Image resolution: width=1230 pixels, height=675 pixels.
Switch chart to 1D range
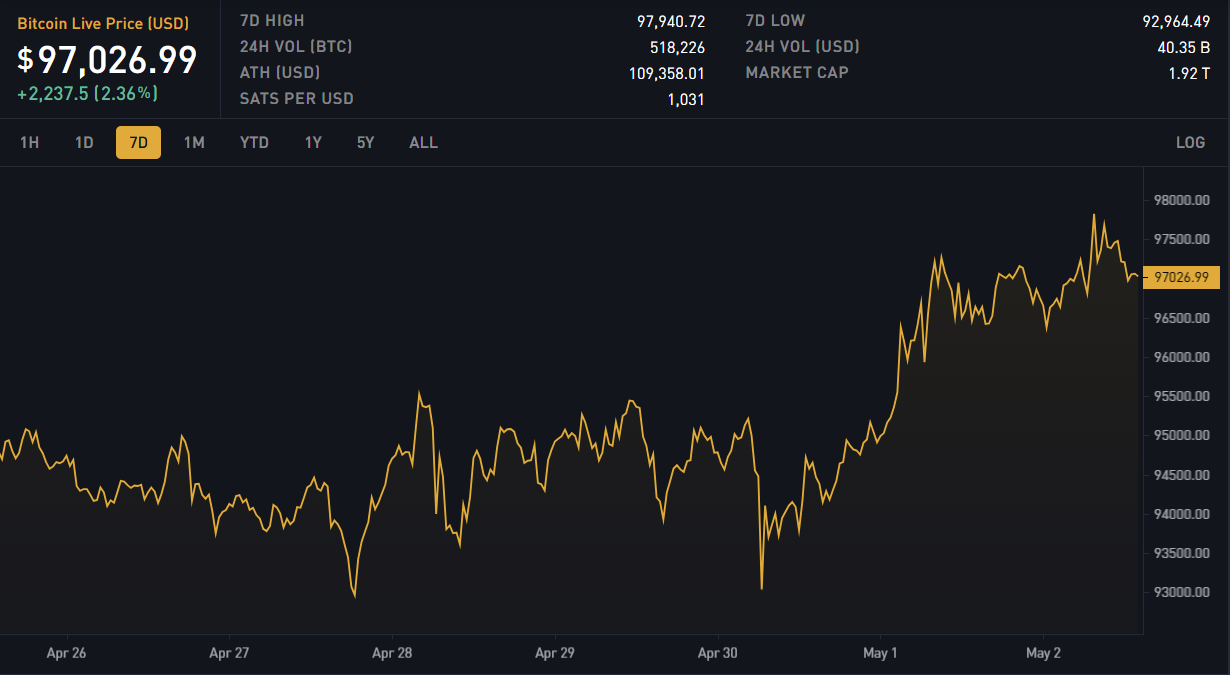[x=84, y=143]
